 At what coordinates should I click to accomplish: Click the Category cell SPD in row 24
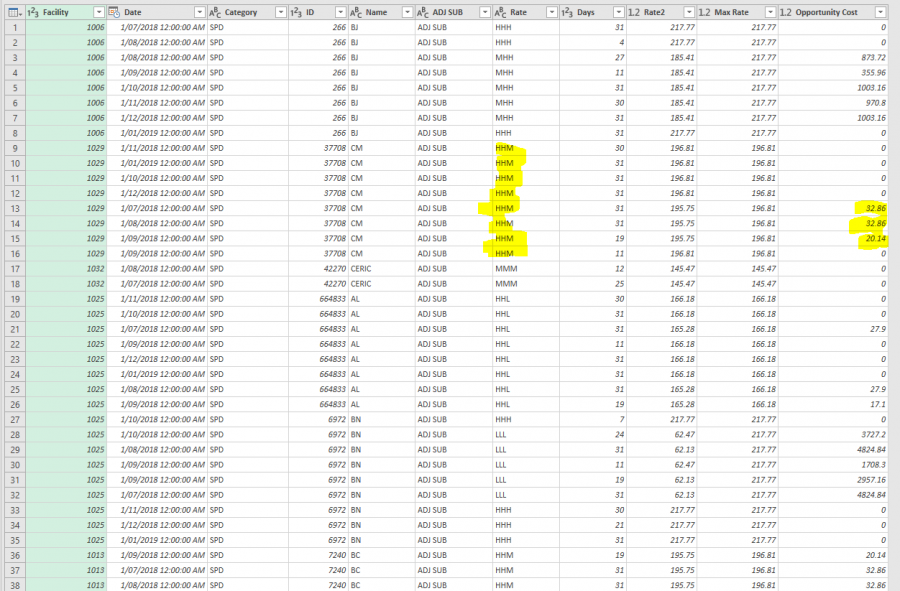(x=247, y=374)
